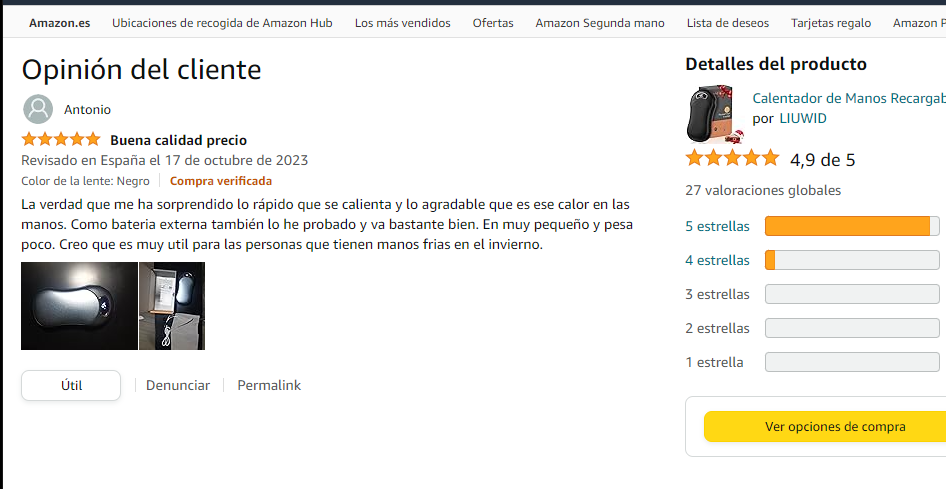Report the review via Denunciar
This screenshot has height=489, width=946.
point(178,385)
